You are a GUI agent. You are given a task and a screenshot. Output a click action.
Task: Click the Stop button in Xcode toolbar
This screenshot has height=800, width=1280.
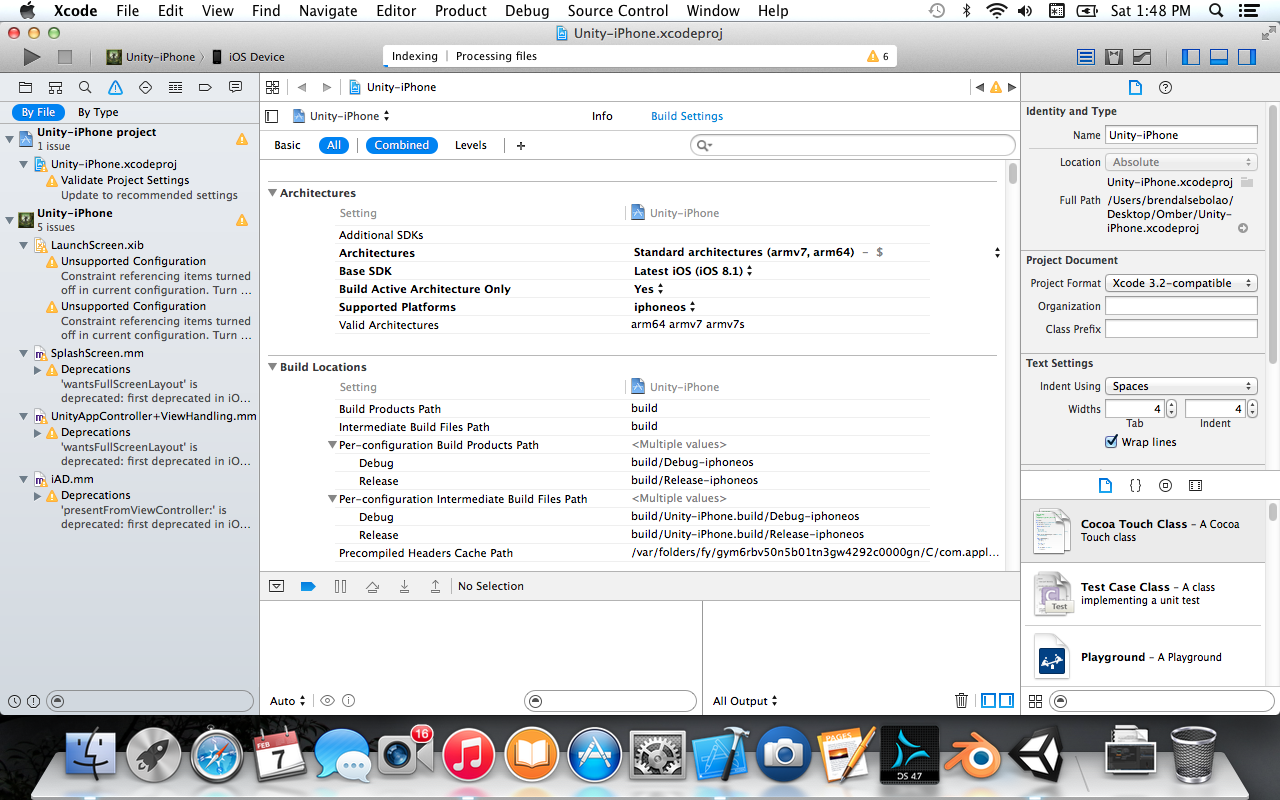pyautogui.click(x=65, y=57)
